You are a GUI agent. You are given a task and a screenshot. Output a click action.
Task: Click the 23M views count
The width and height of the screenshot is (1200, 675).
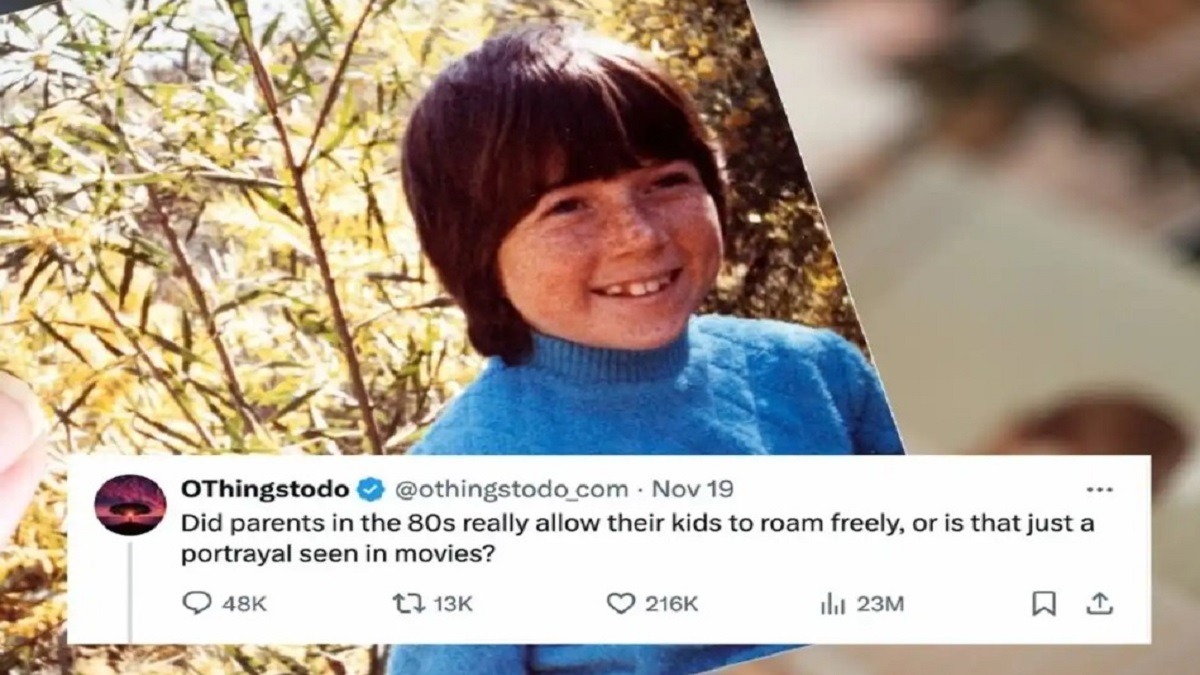(x=880, y=604)
